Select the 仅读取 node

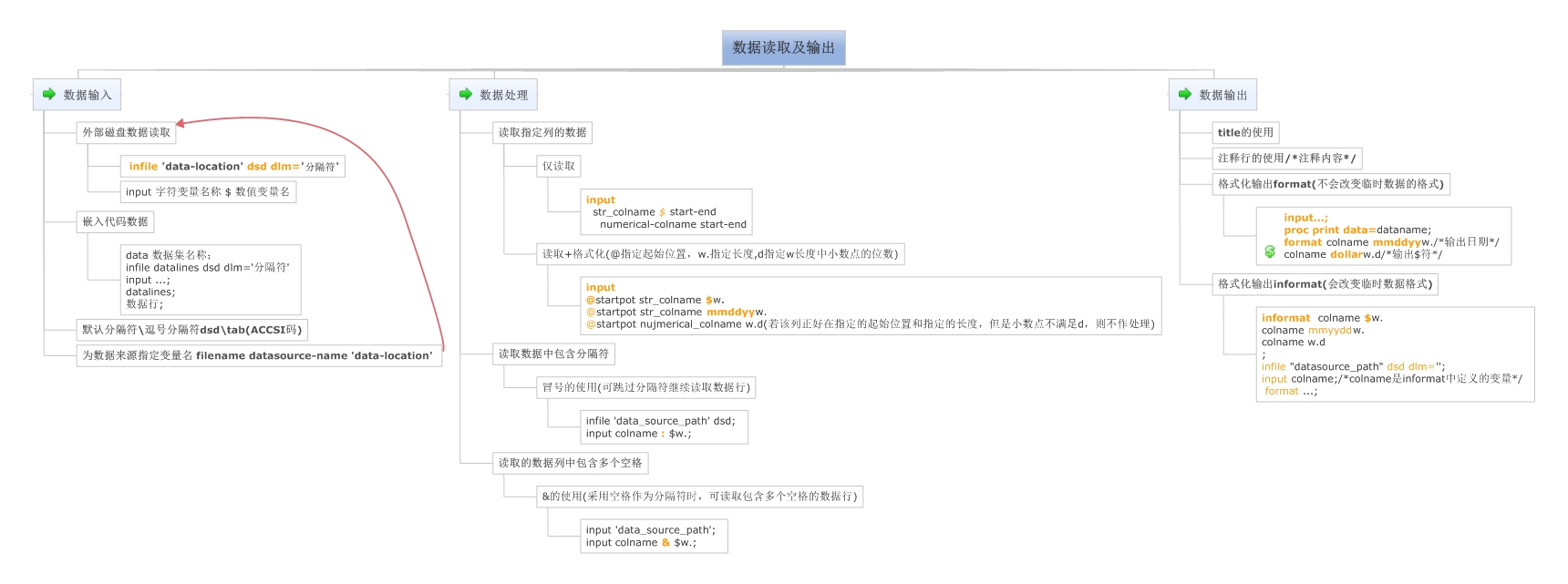tap(559, 167)
